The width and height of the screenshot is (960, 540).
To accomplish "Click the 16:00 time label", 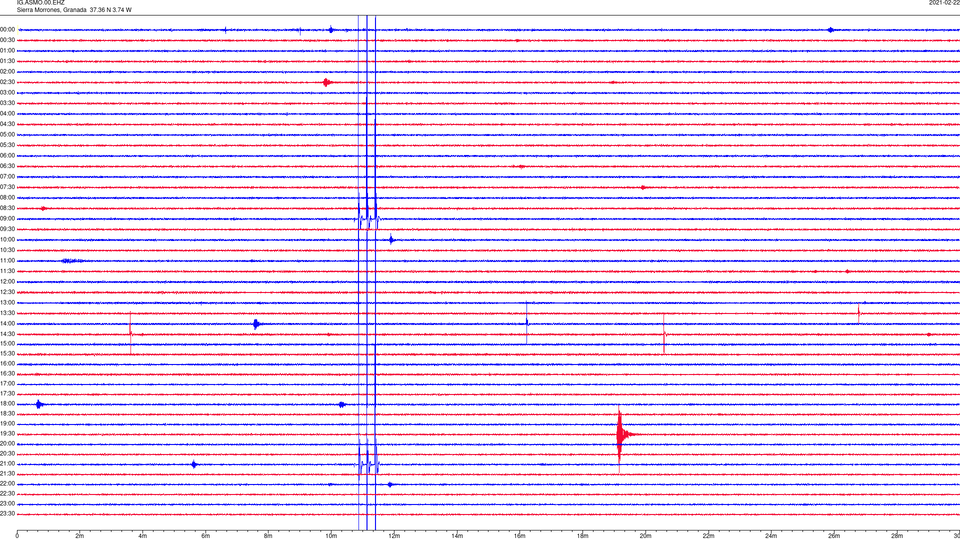I will click(x=7, y=363).
